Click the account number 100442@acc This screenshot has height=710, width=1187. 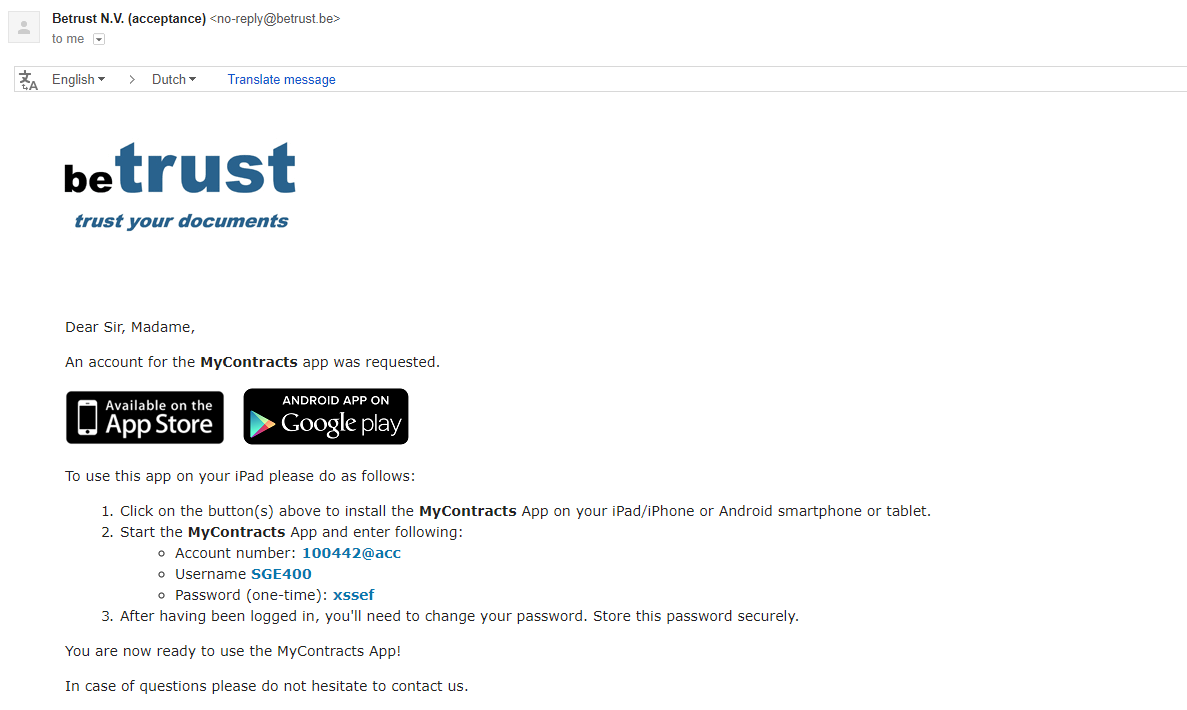pyautogui.click(x=351, y=553)
